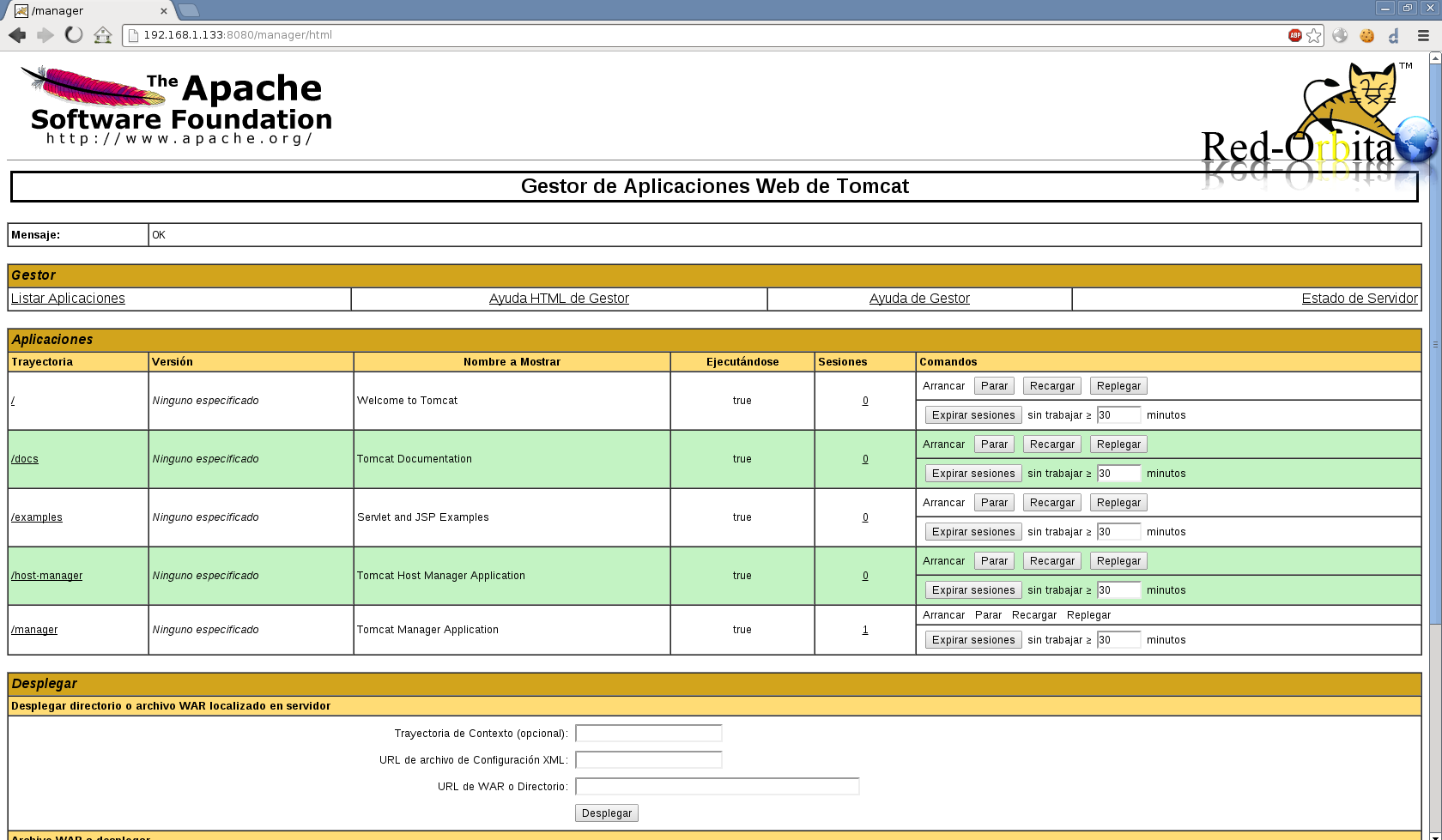Click the URL de WAR o Directorio field

tap(717, 787)
